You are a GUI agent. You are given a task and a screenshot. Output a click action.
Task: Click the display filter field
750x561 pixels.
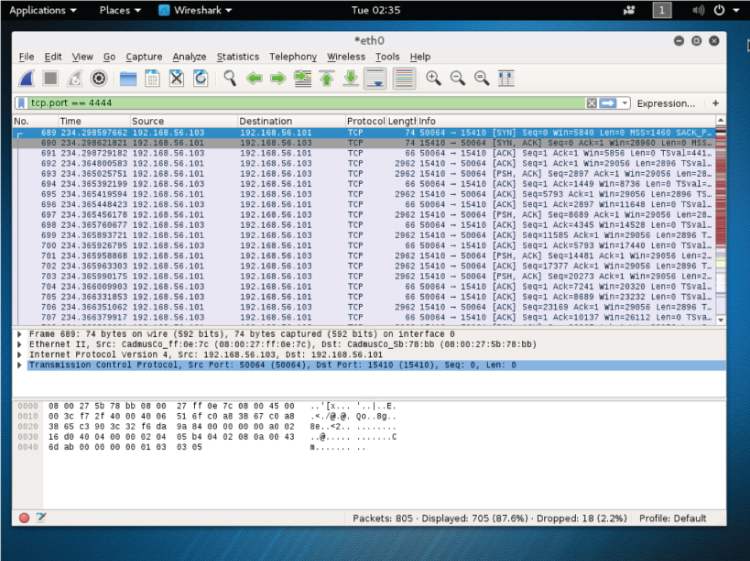306,103
